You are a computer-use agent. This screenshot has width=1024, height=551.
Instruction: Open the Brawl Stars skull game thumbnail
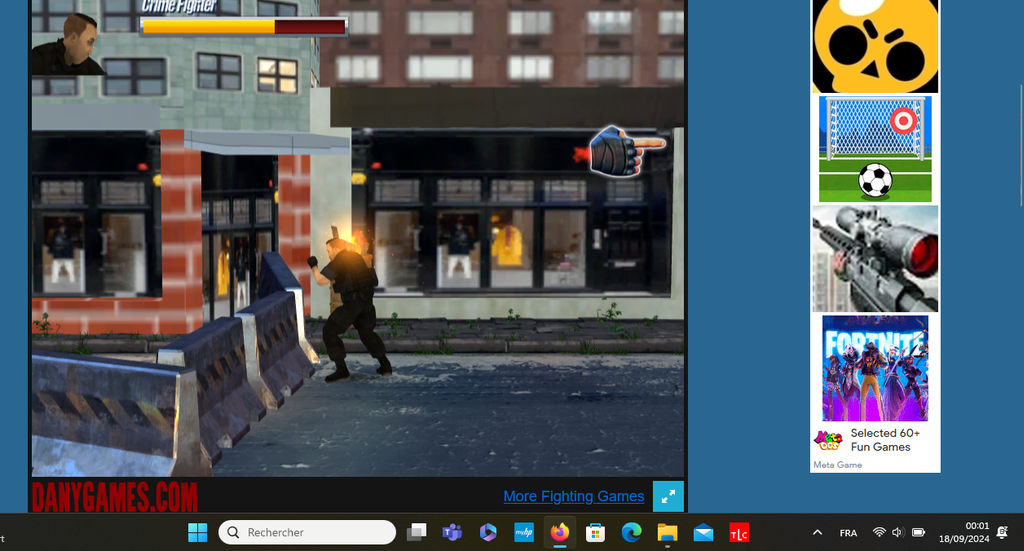(875, 46)
